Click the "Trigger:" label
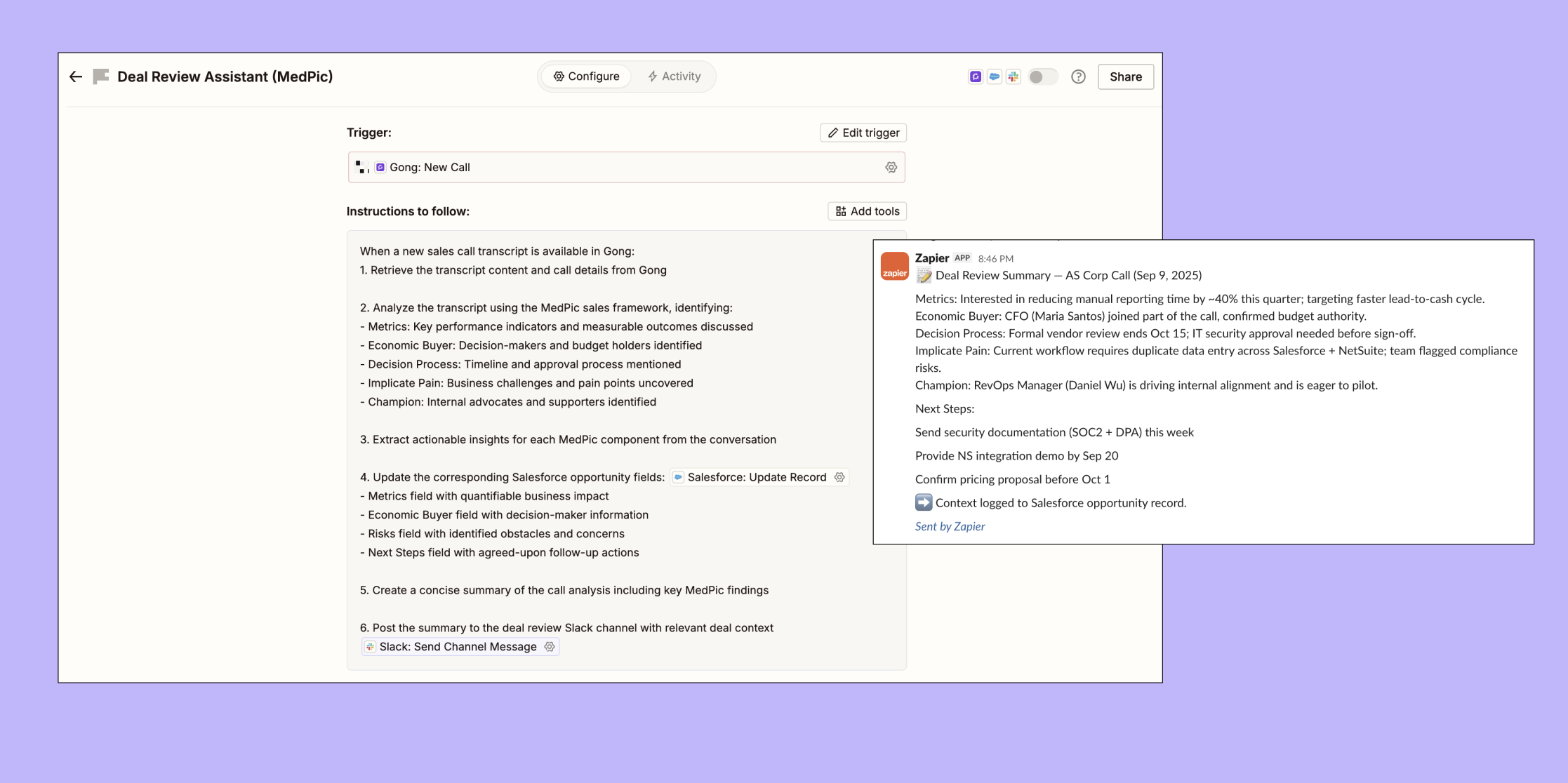 (x=369, y=133)
